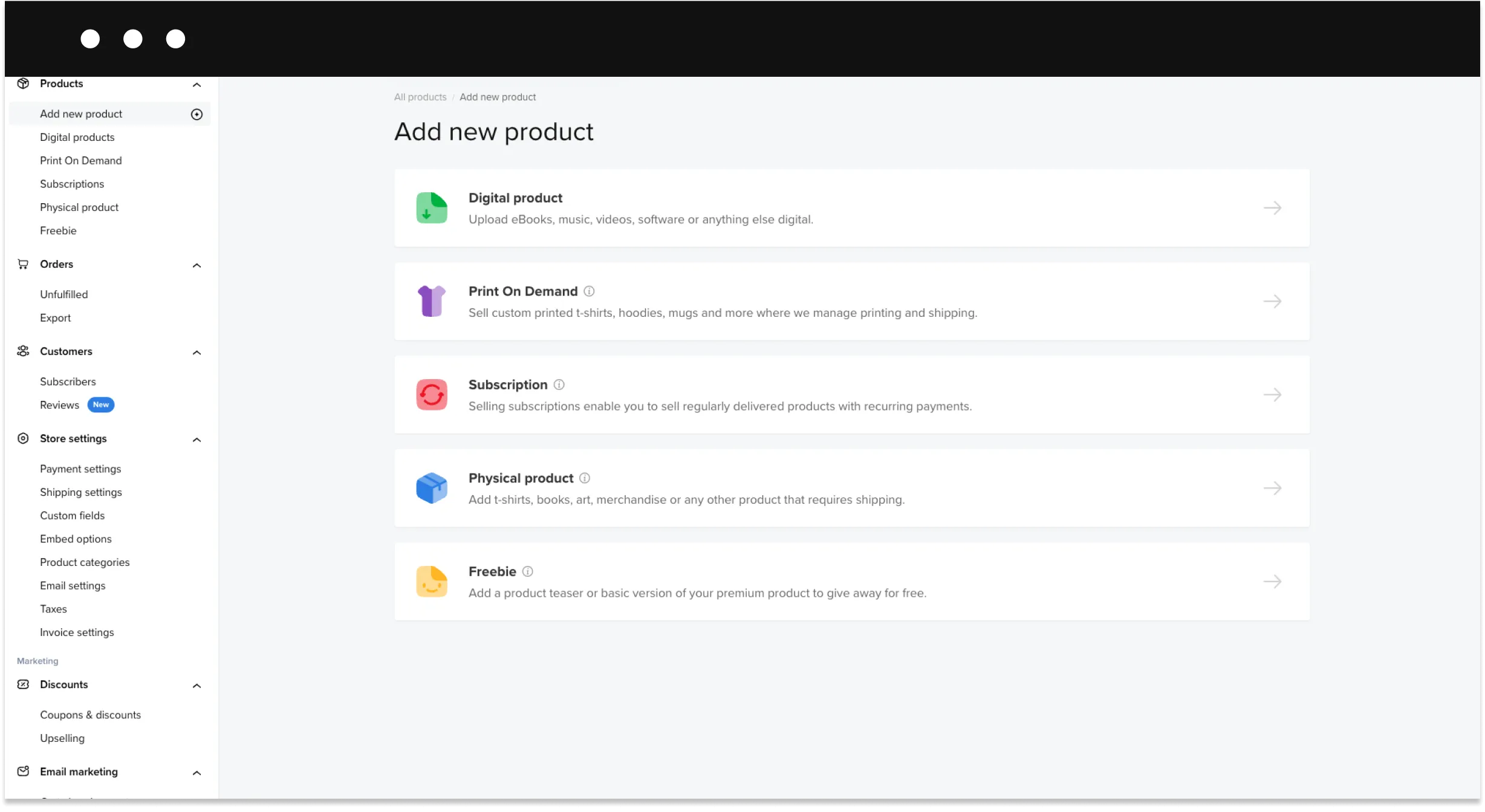Select the Physical product title
1485x812 pixels.
pyautogui.click(x=521, y=478)
